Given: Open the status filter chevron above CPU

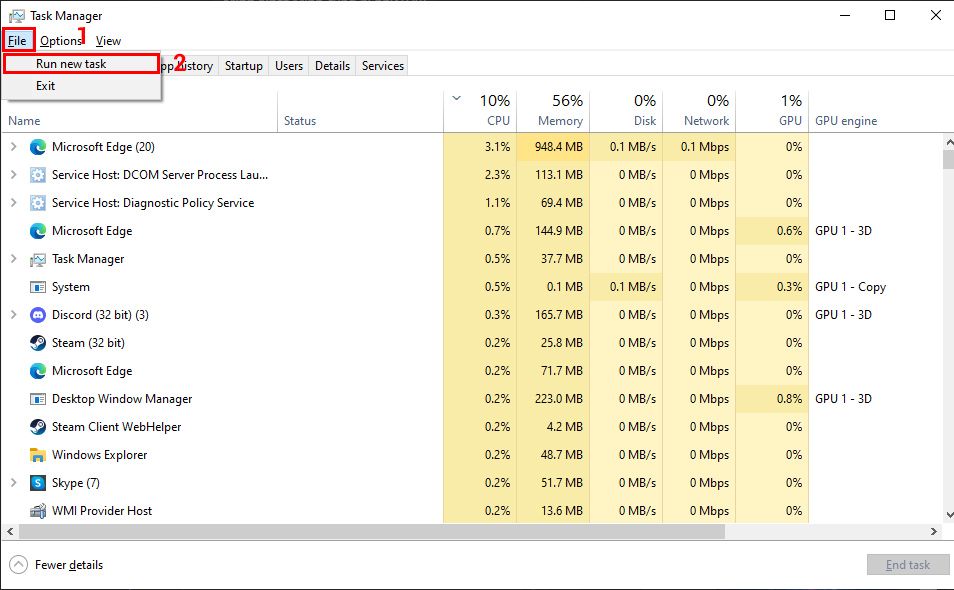Looking at the screenshot, I should [x=455, y=100].
